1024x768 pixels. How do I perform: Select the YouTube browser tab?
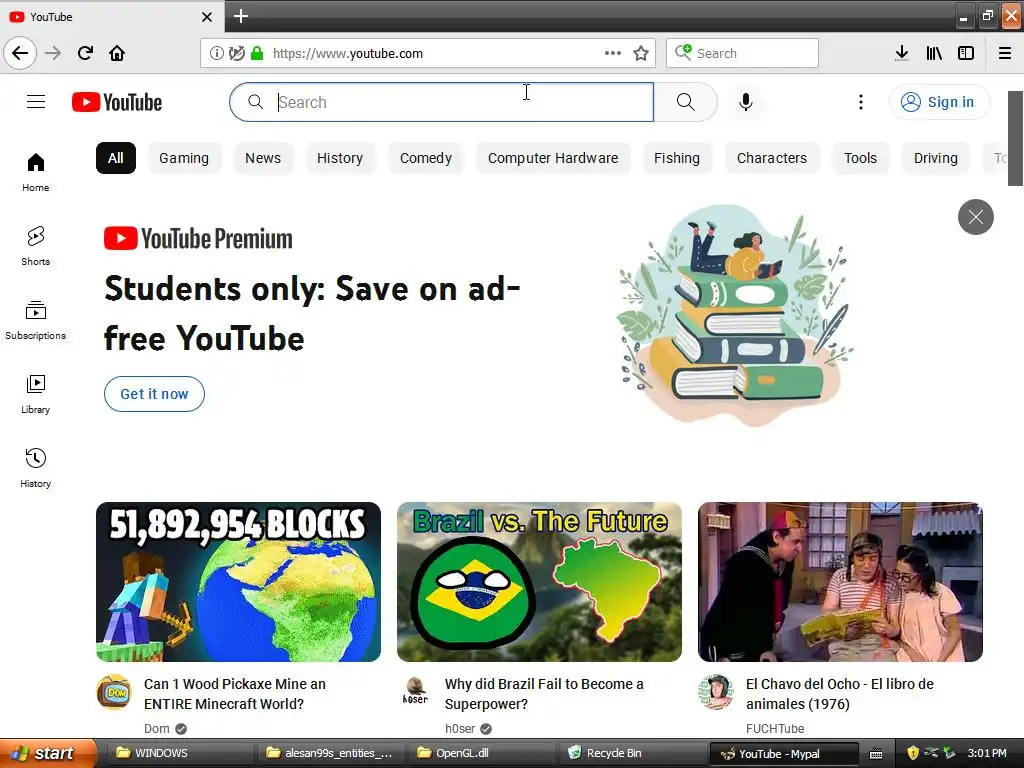tap(112, 16)
